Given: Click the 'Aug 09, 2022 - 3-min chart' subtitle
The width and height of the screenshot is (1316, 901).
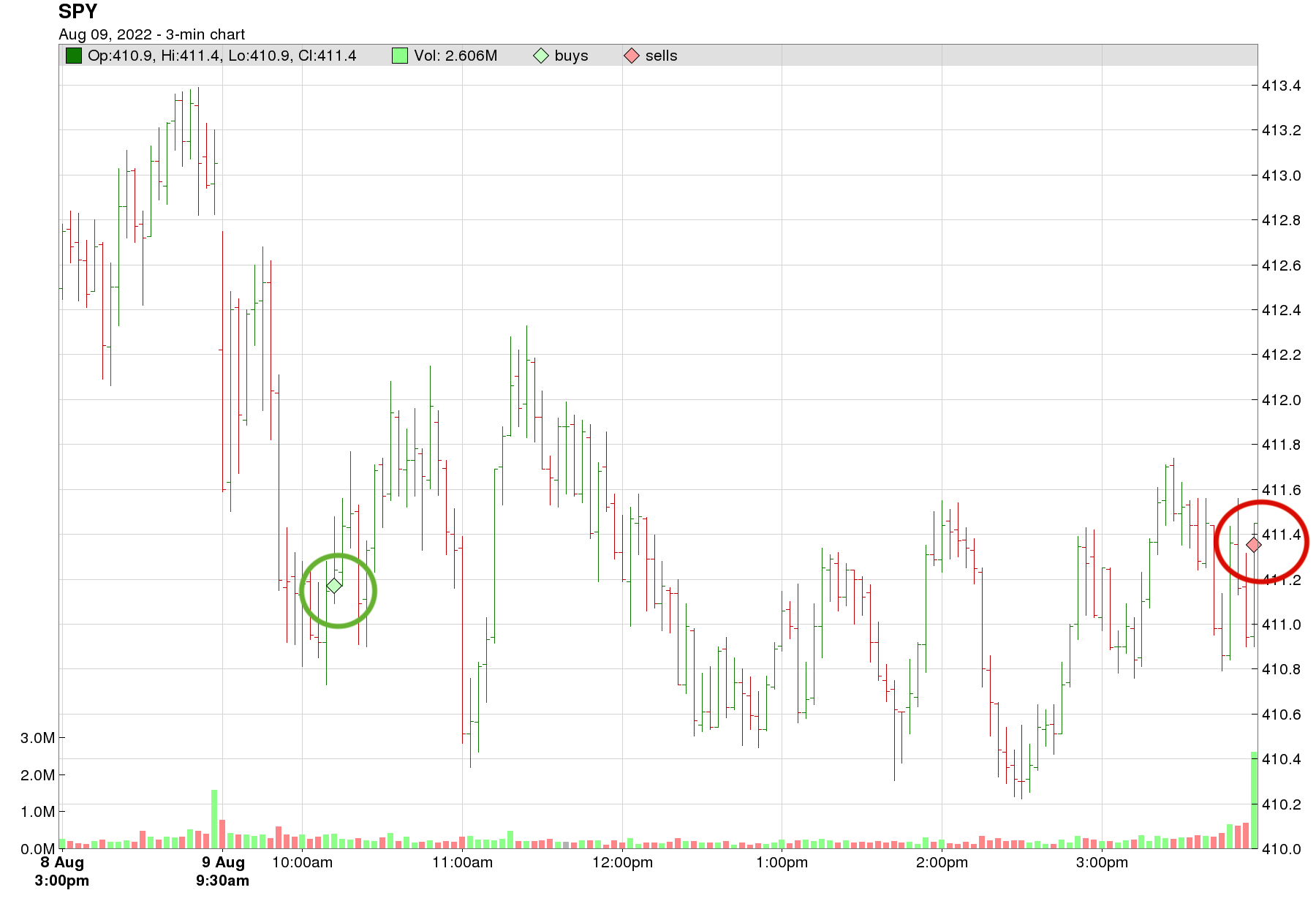Looking at the screenshot, I should (x=151, y=34).
